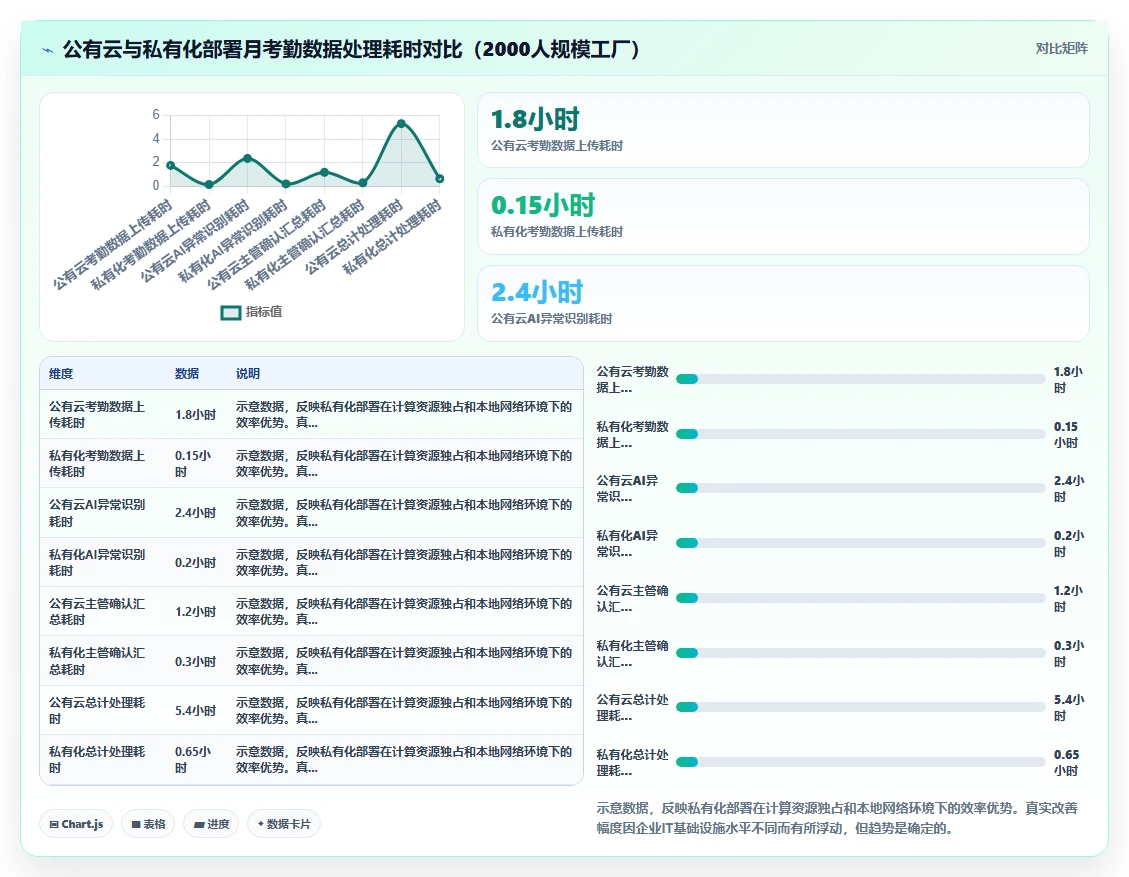
Task: Click the progress bar for 私有化主管确认汇…
Action: coord(860,653)
